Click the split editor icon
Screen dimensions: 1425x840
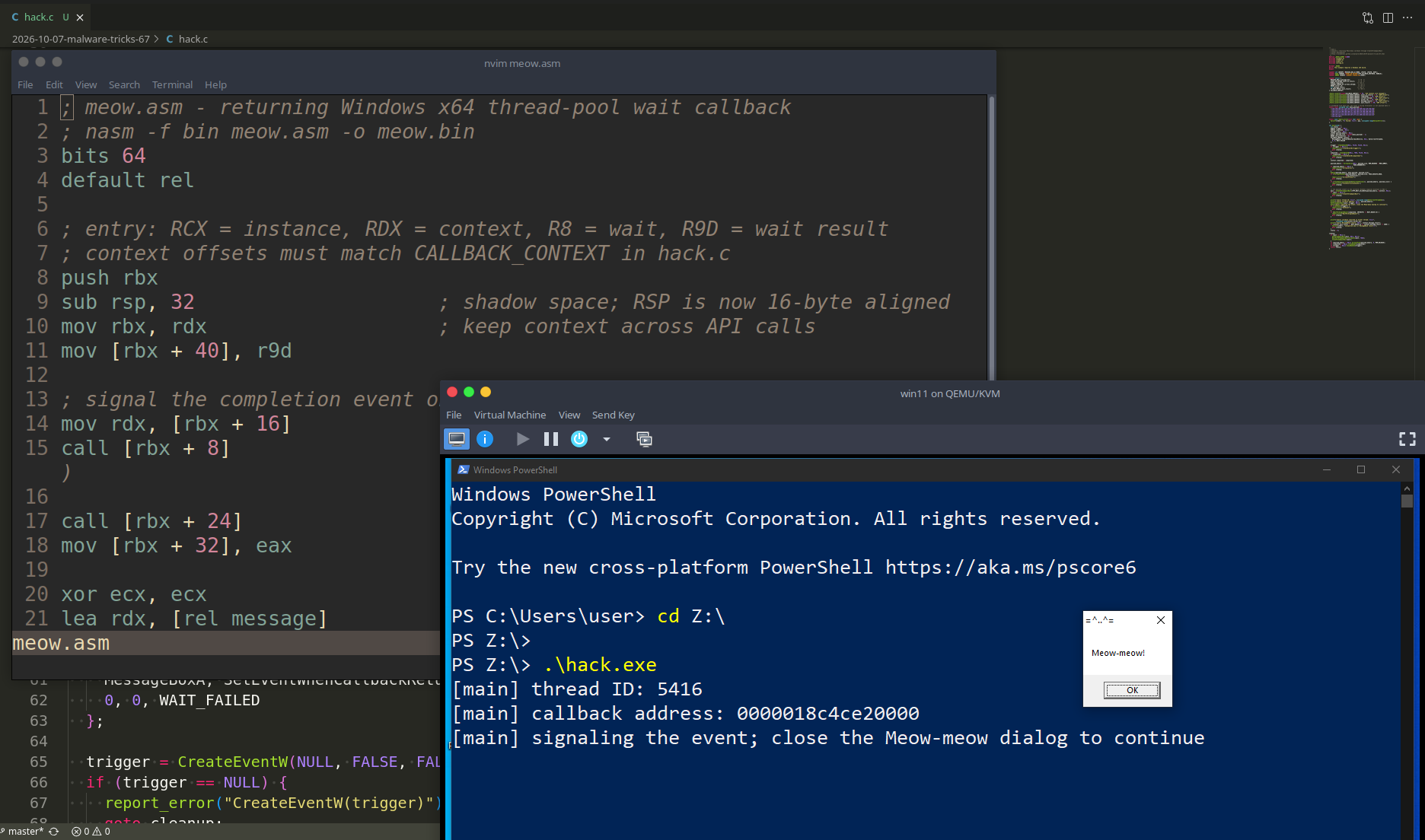[x=1388, y=17]
